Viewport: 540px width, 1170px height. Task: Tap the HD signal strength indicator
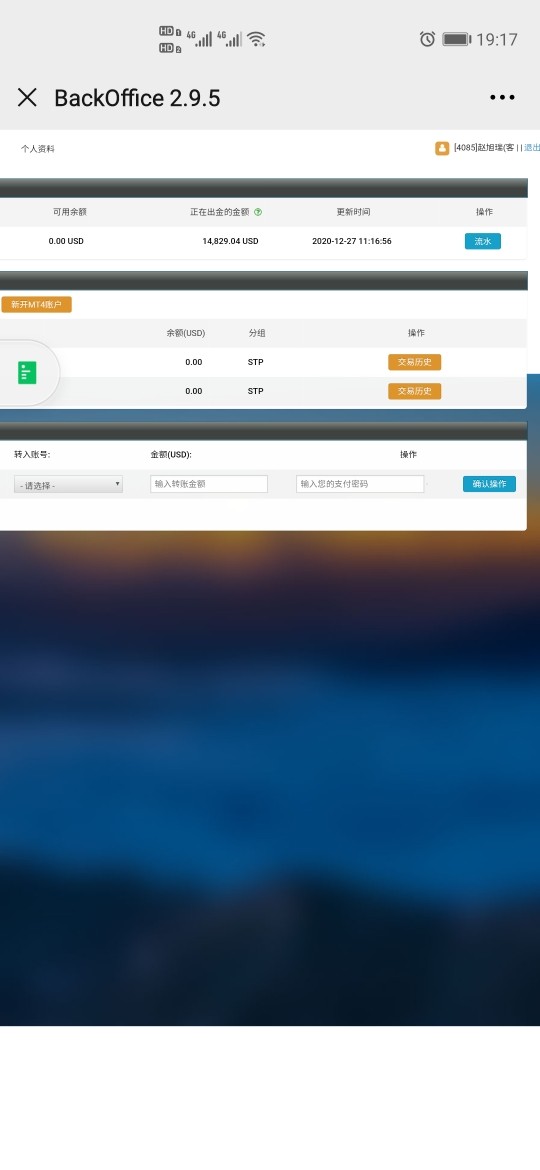(170, 40)
